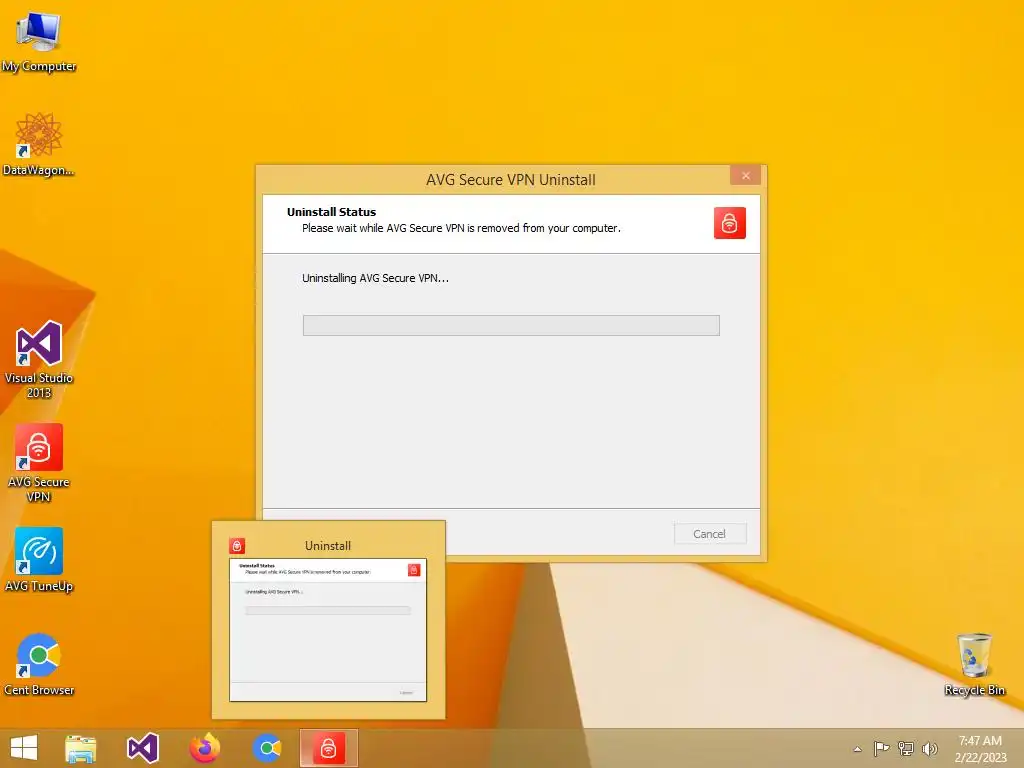Open the network status tray icon

click(x=906, y=748)
